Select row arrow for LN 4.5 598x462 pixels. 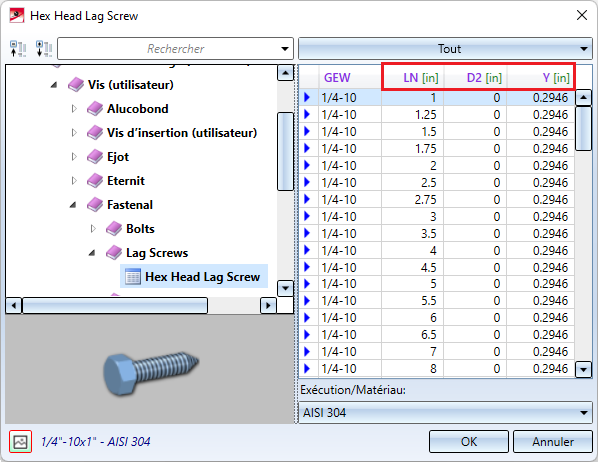click(x=307, y=267)
